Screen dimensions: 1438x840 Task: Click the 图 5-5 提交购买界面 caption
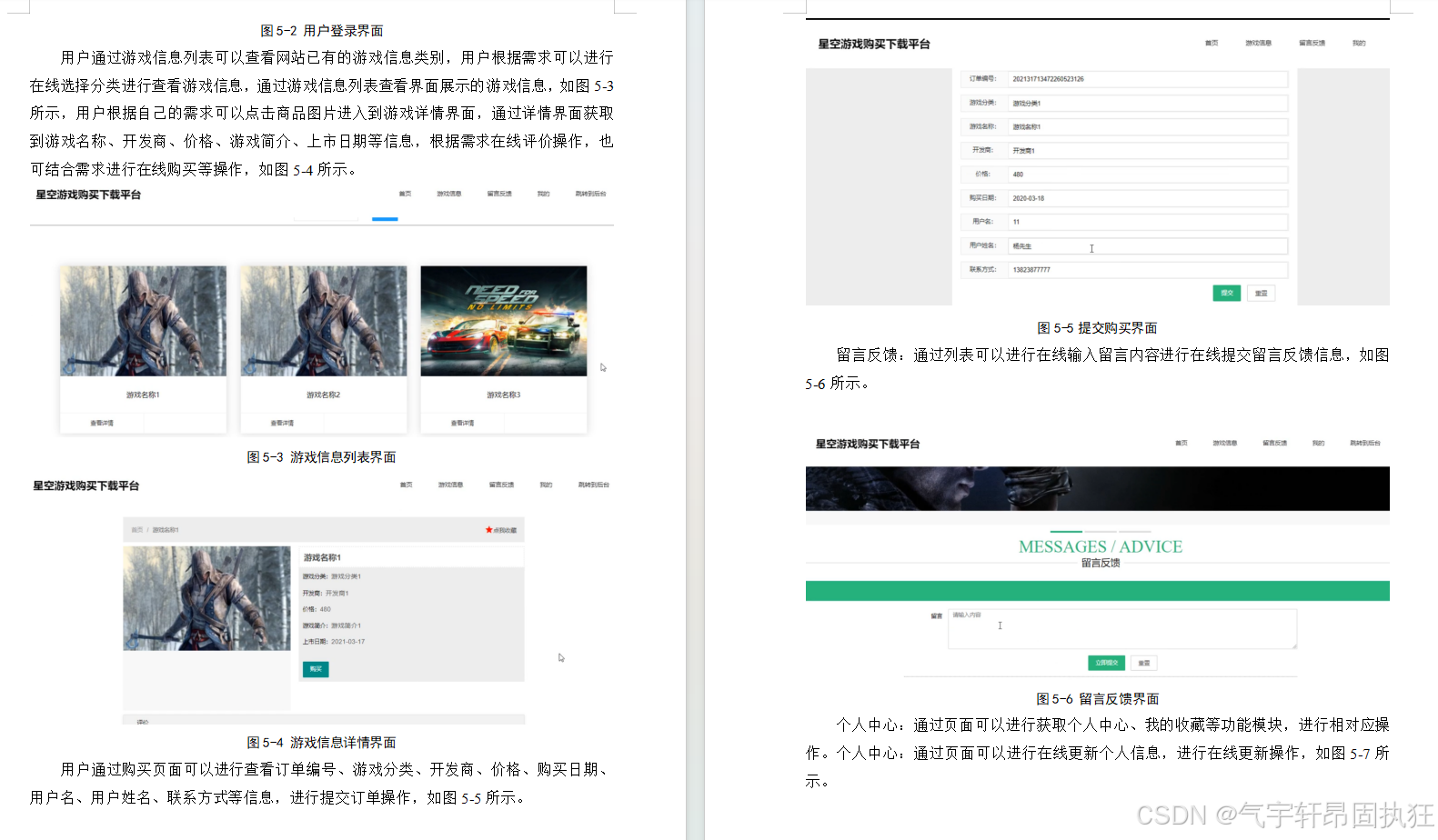[1098, 328]
